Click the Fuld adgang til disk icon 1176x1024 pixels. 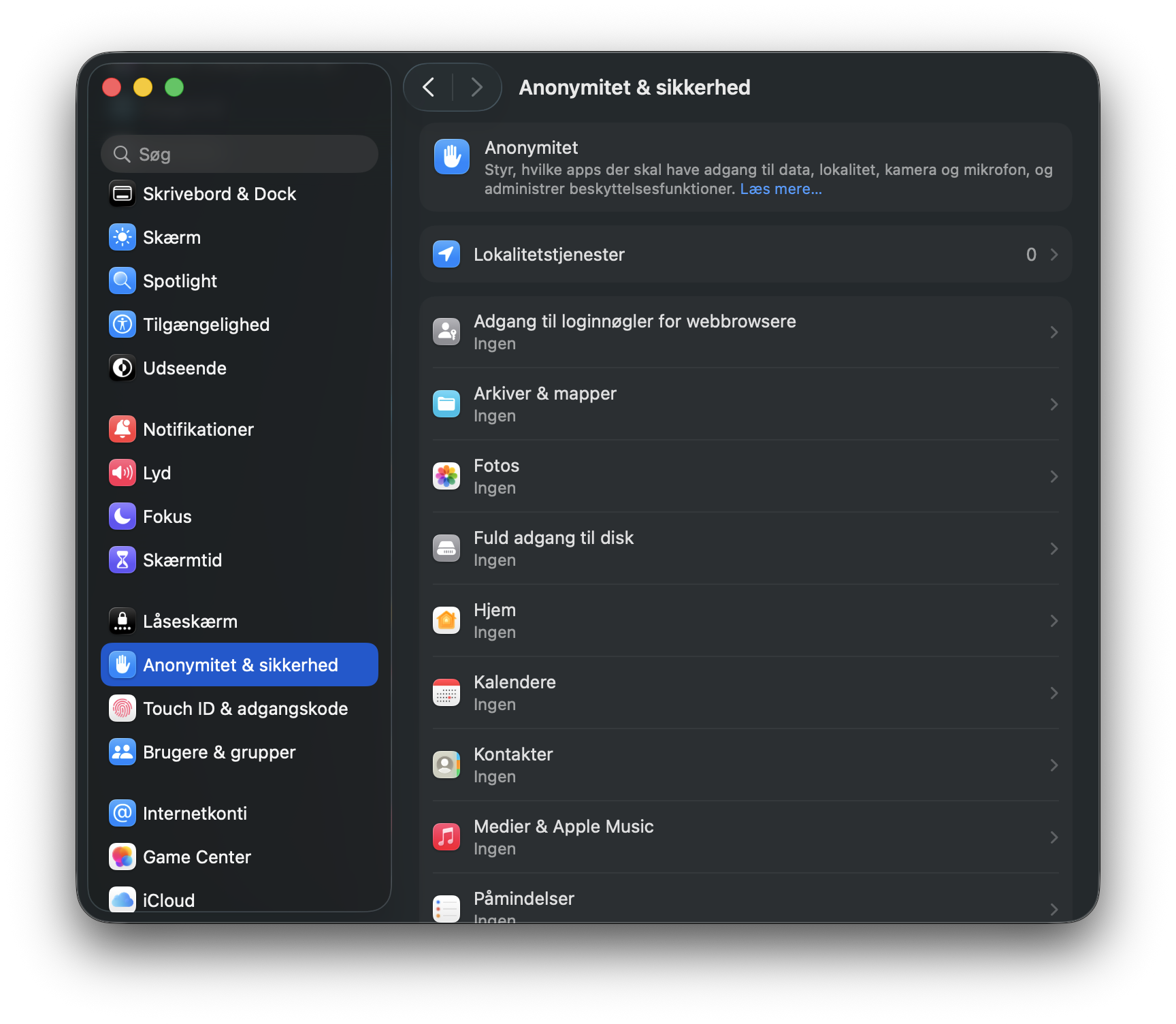pyautogui.click(x=446, y=549)
